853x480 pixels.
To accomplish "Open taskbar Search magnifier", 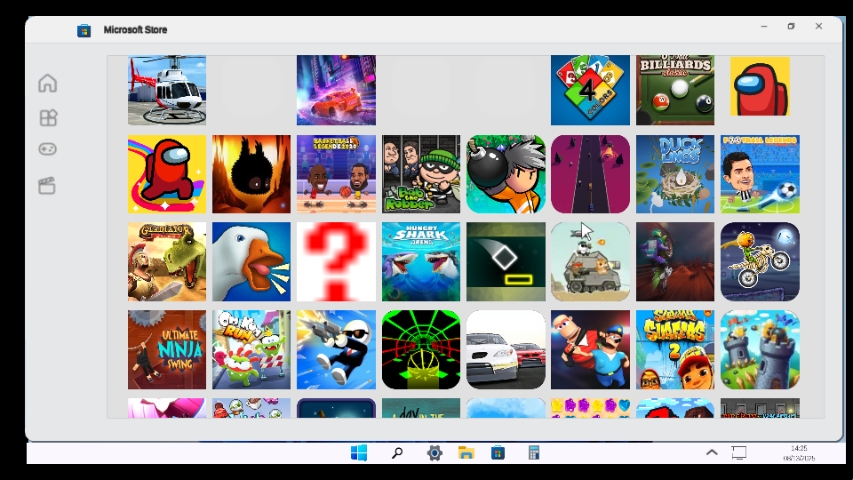I will 397,453.
